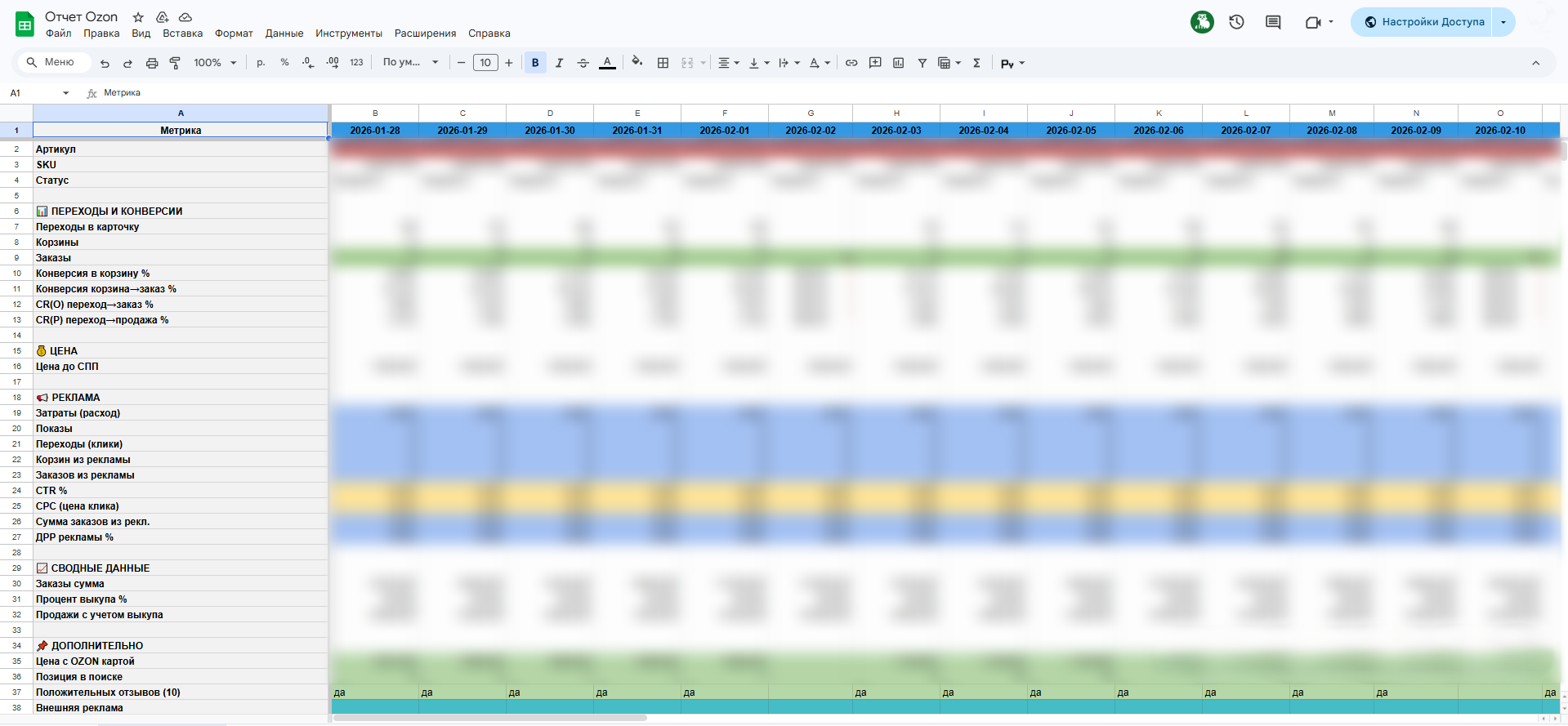
Task: Open the borders grid icon
Action: (x=663, y=63)
